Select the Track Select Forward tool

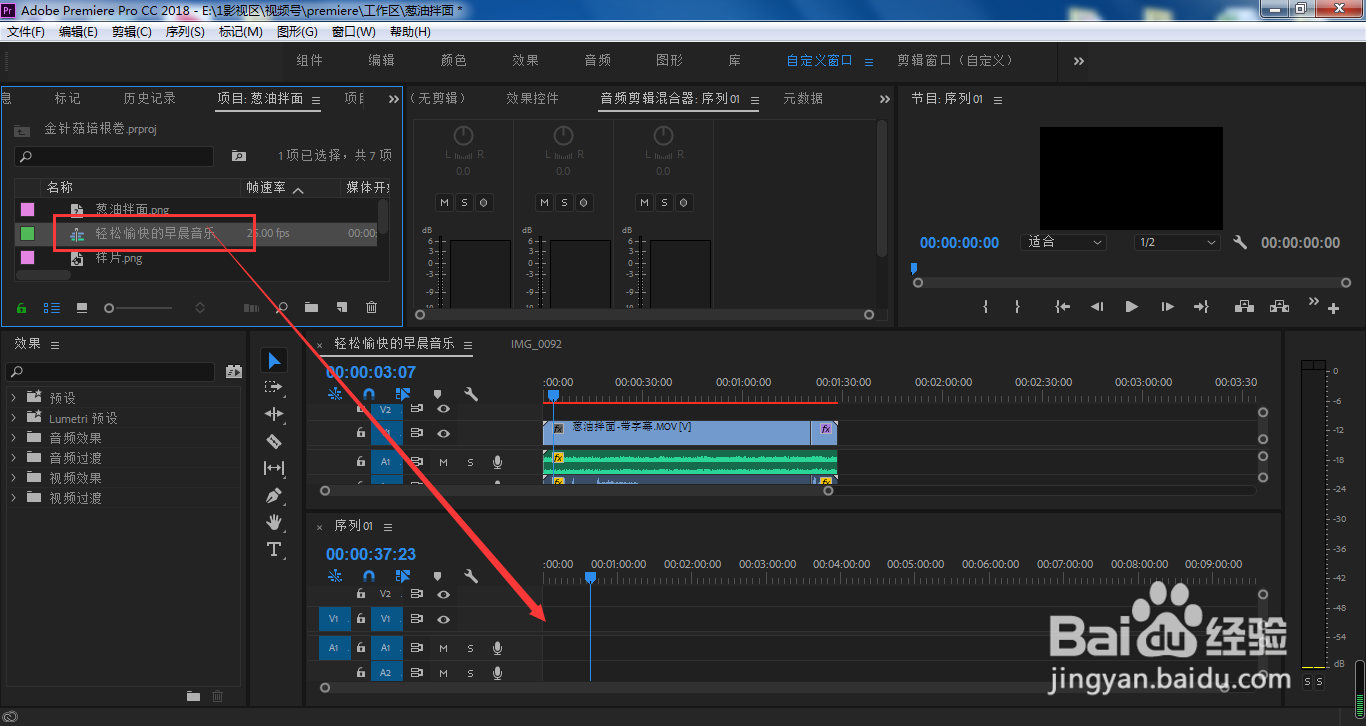(x=274, y=387)
